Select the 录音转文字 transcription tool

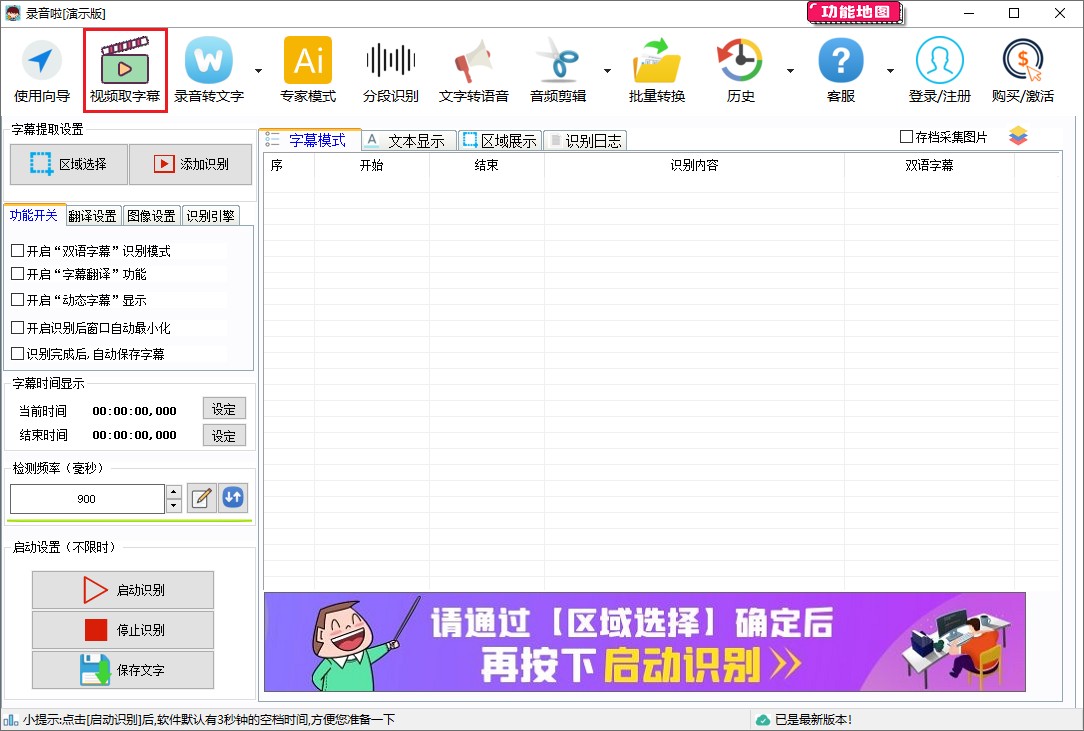click(207, 68)
